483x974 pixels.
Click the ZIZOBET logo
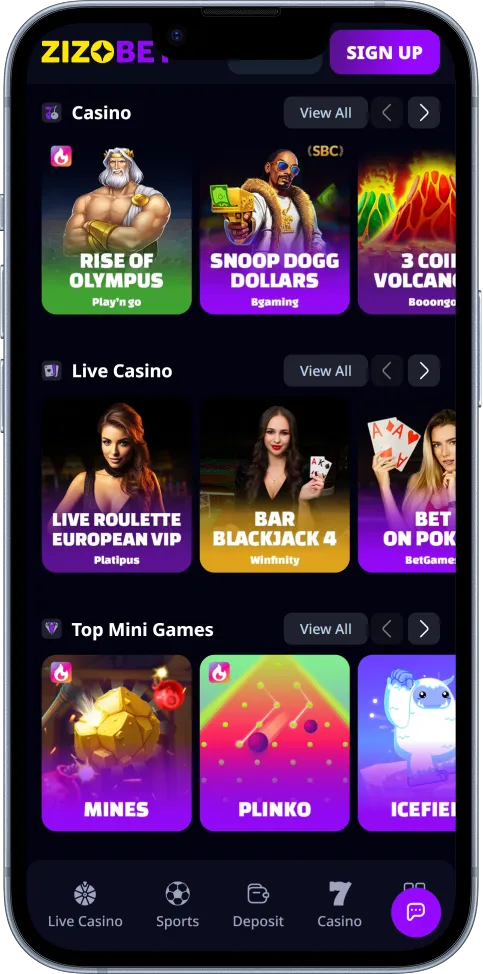click(104, 52)
